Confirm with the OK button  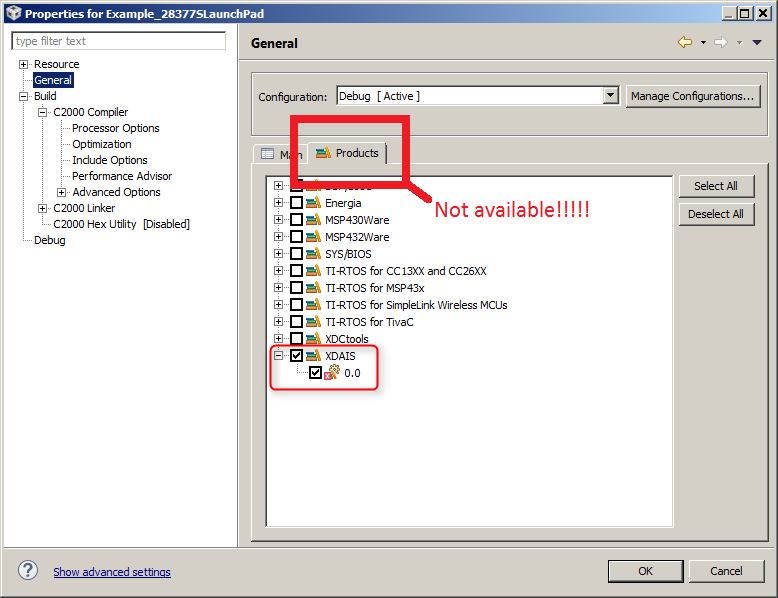coord(646,571)
